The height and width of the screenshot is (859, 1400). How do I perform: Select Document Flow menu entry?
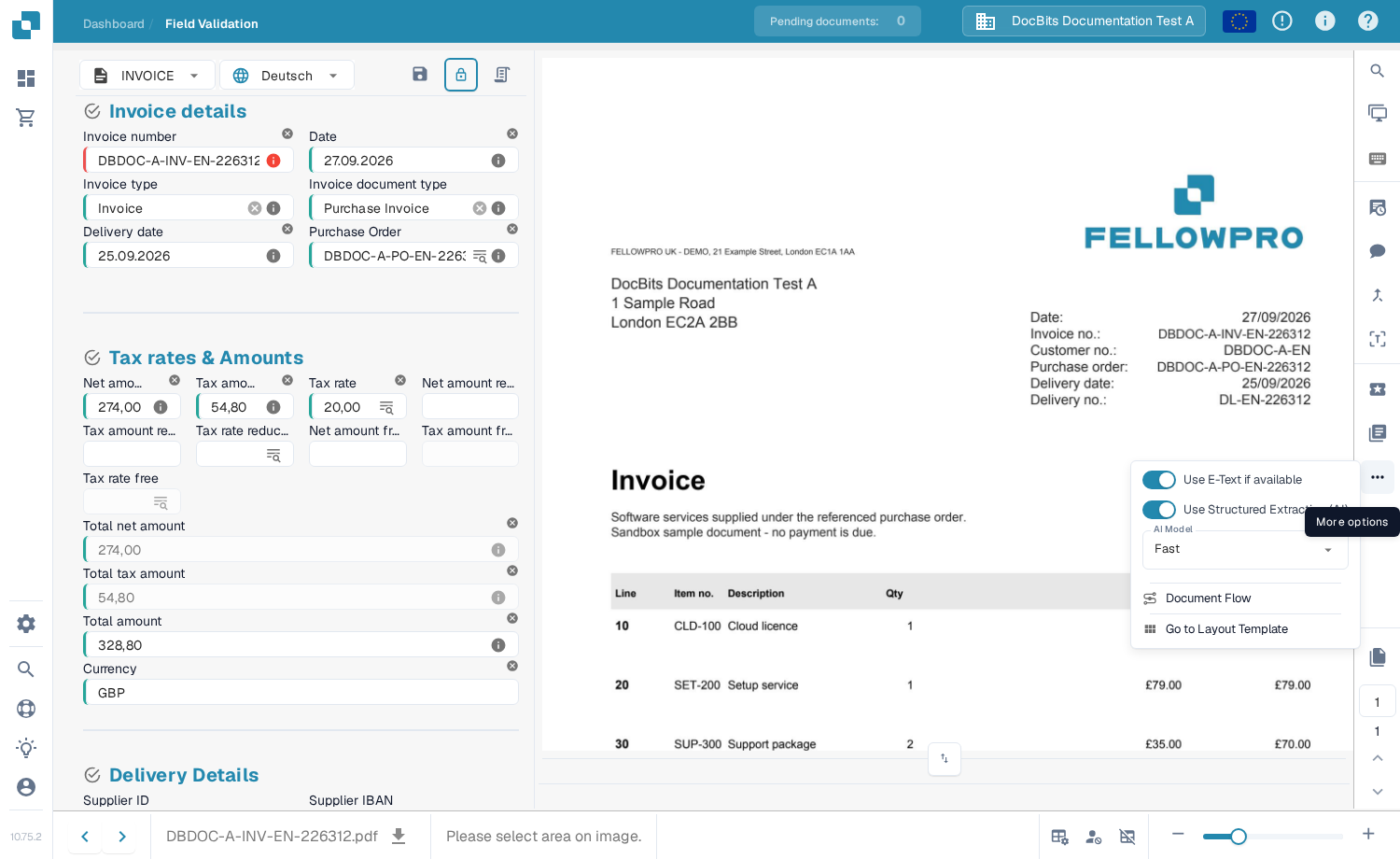[1245, 598]
